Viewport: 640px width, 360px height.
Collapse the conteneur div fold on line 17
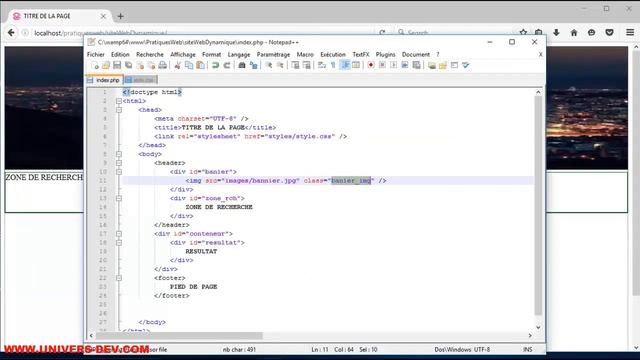[x=119, y=234]
